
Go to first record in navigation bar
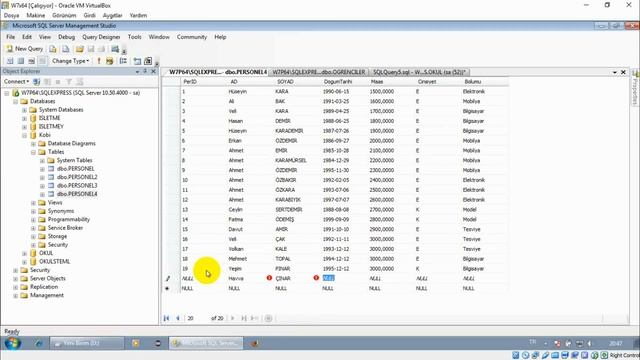(x=166, y=318)
